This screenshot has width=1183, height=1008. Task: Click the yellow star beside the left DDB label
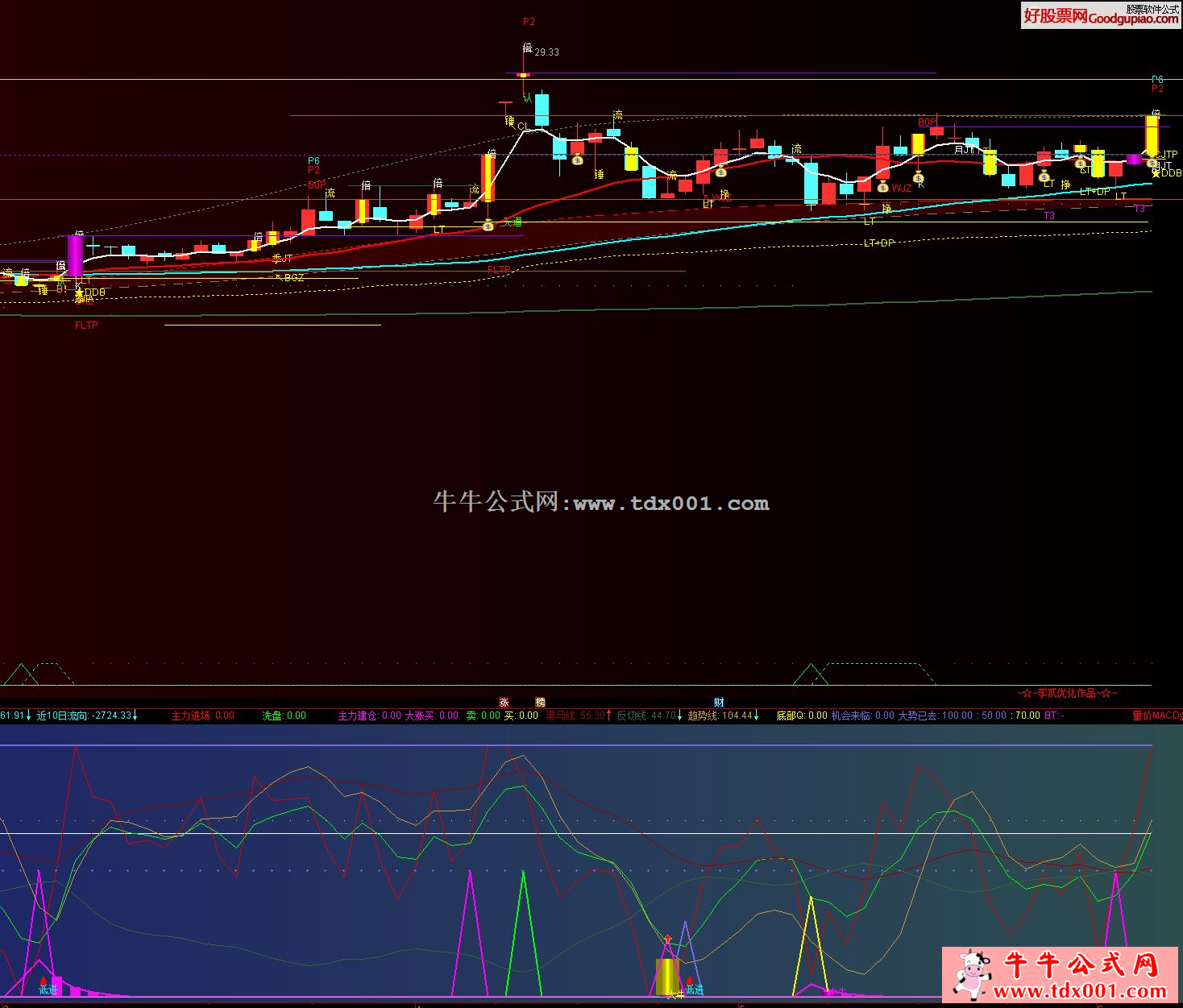[x=79, y=292]
